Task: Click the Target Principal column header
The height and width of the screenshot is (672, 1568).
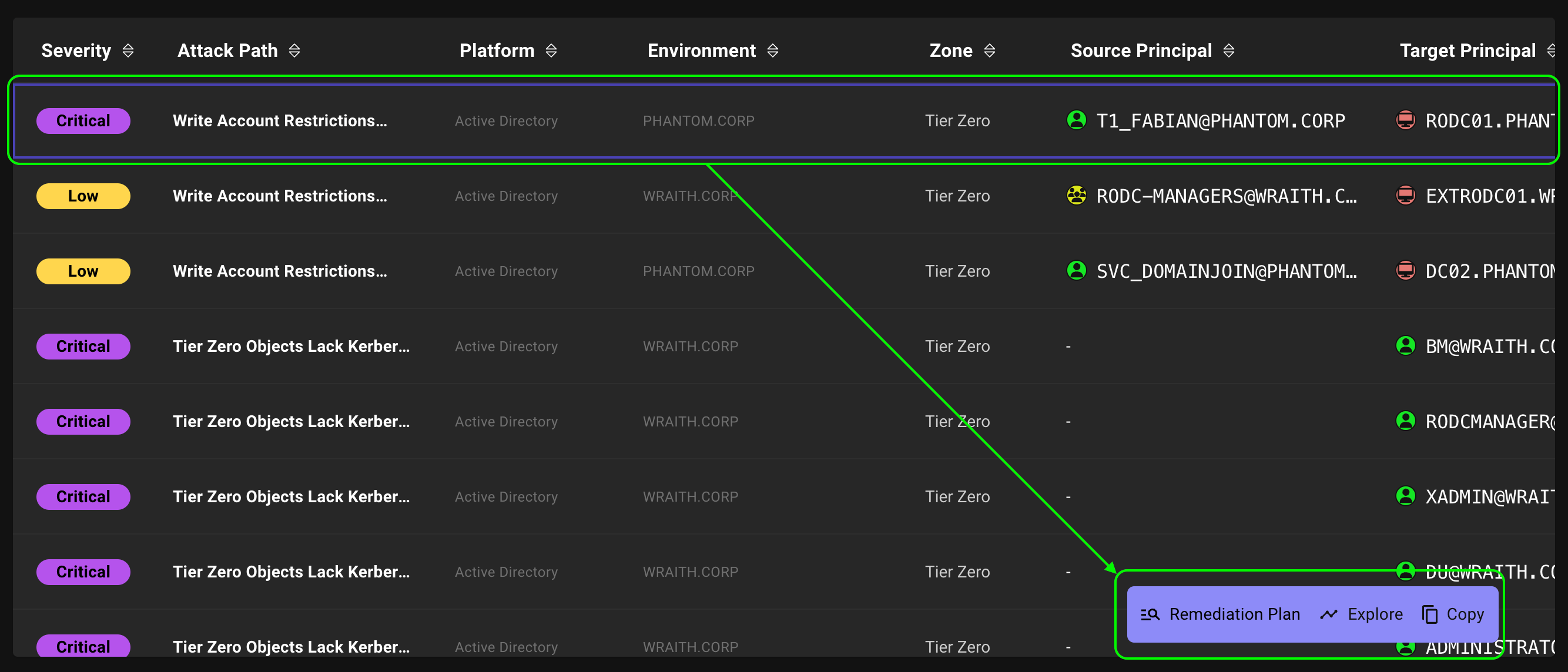Action: (x=1468, y=51)
